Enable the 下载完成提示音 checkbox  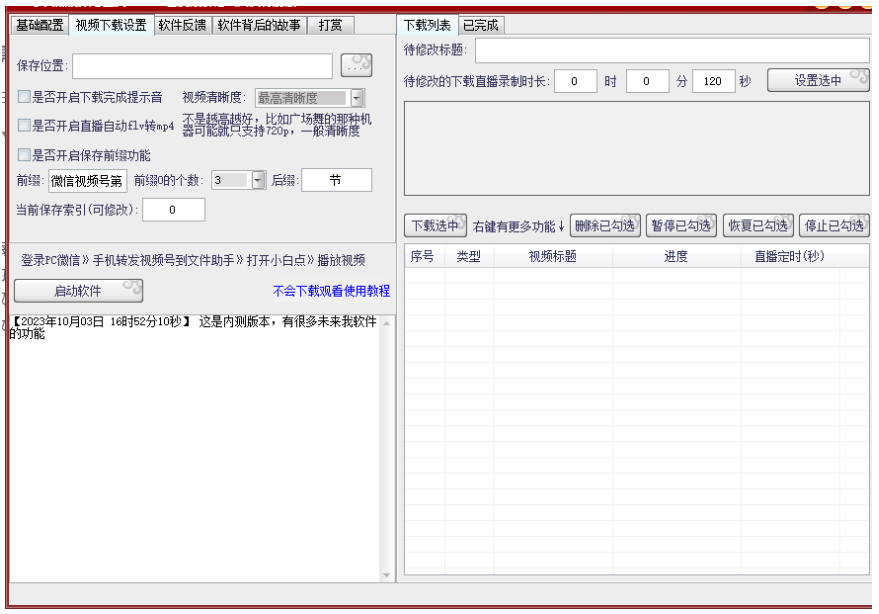pyautogui.click(x=25, y=98)
